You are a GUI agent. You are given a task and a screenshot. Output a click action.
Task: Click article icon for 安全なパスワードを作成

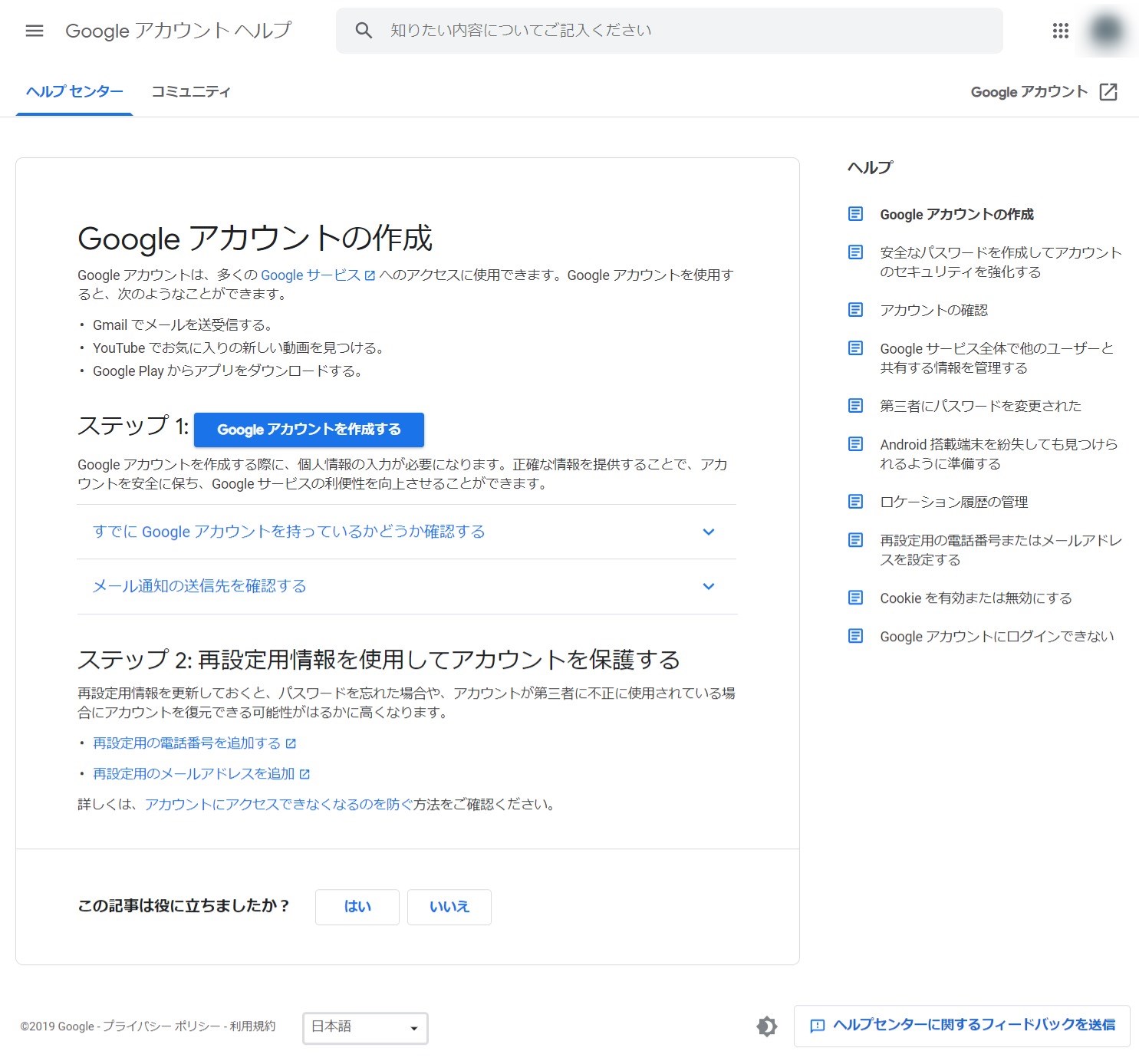click(x=856, y=252)
